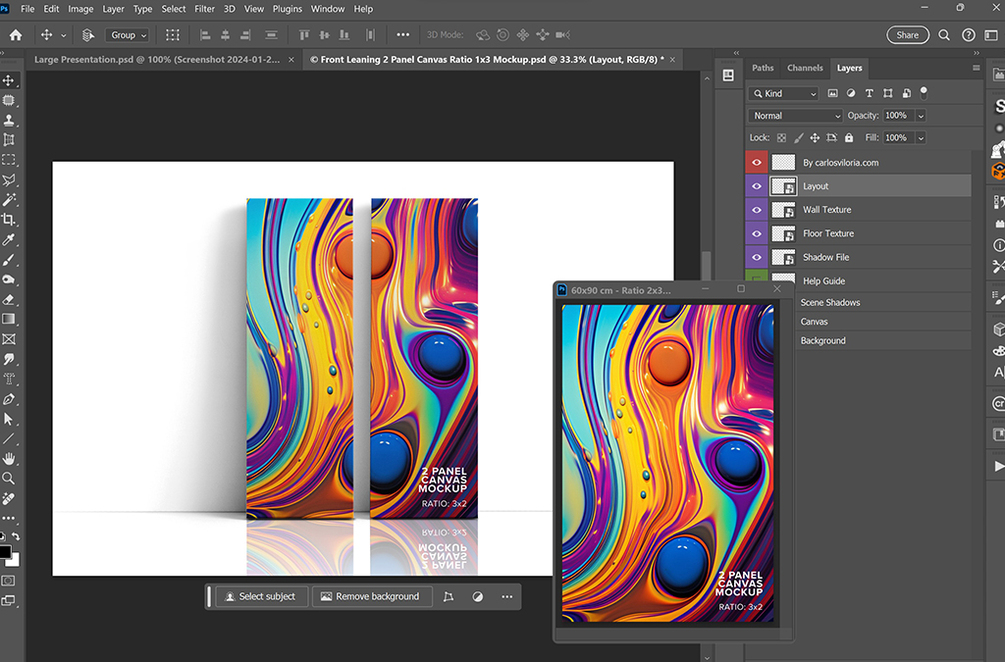Select the Move tool in the toolbox
This screenshot has height=662, width=1005.
click(x=9, y=80)
